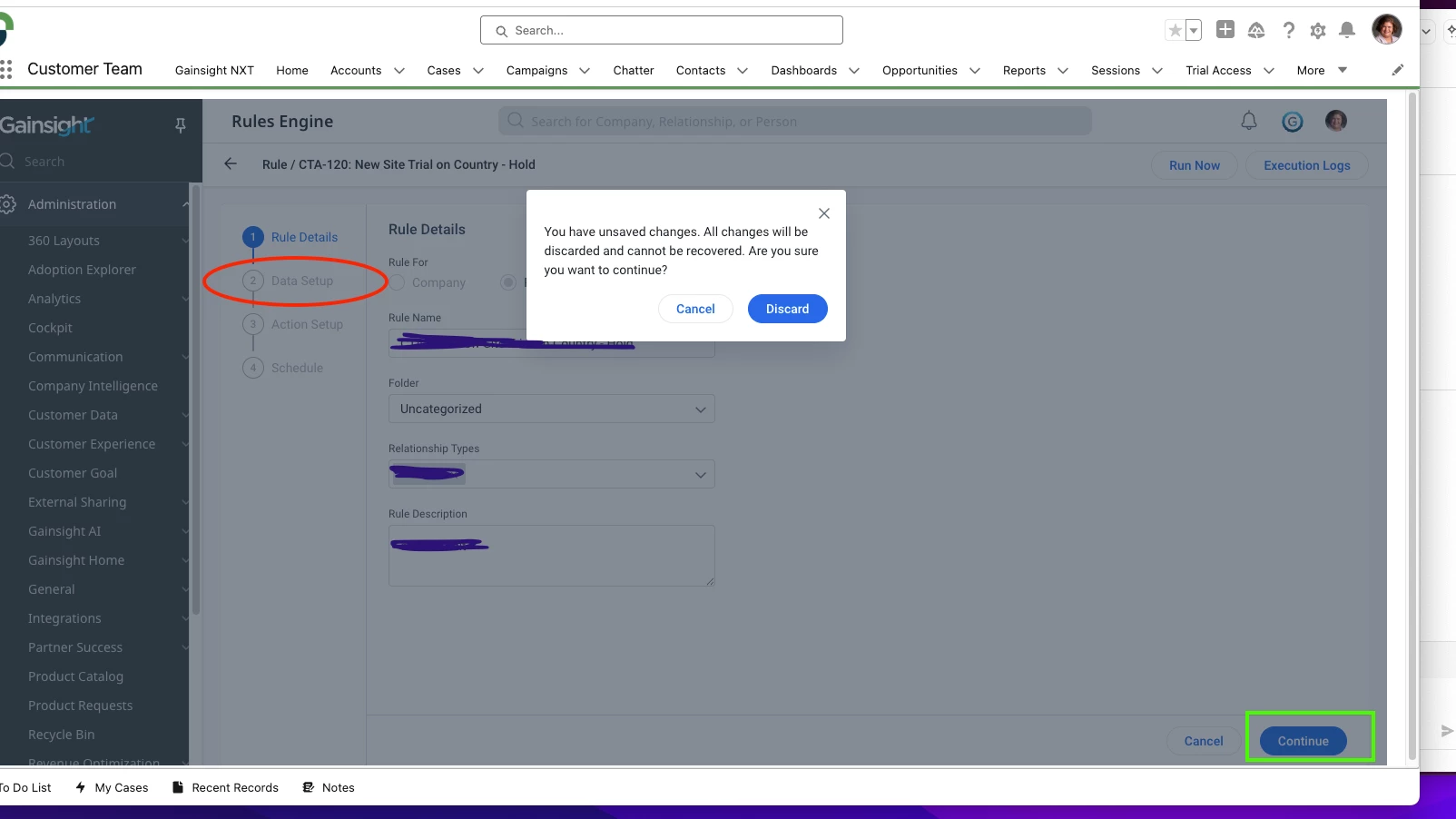Open Salesforce setup gear icon
1456x819 pixels.
click(1318, 31)
